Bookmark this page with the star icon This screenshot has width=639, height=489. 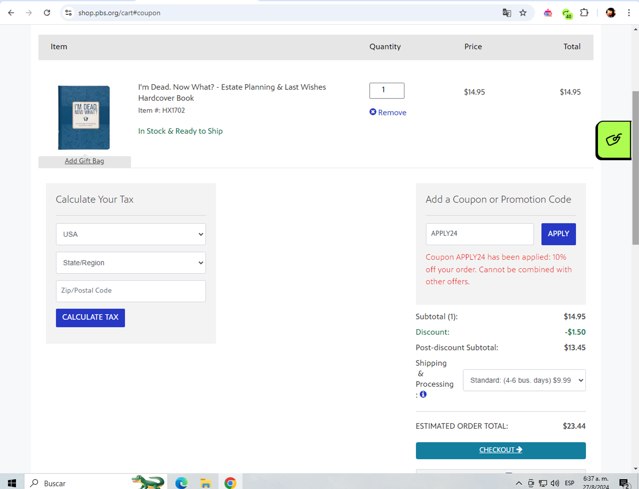point(523,13)
